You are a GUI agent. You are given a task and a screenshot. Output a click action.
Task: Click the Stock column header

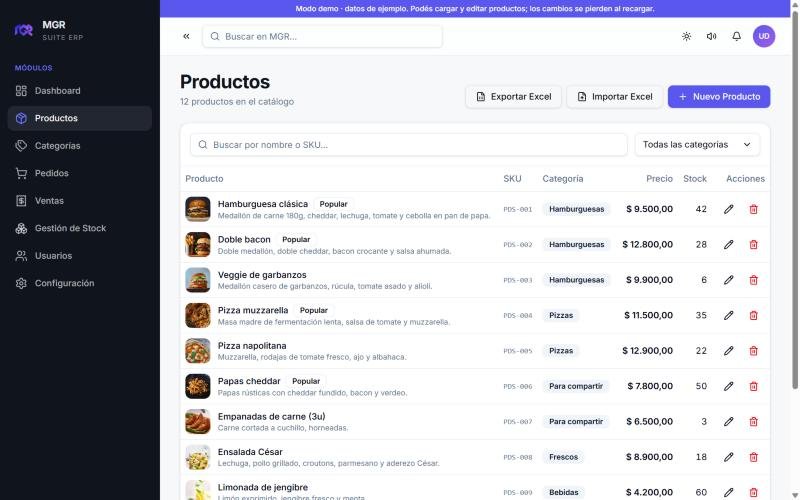pyautogui.click(x=695, y=179)
